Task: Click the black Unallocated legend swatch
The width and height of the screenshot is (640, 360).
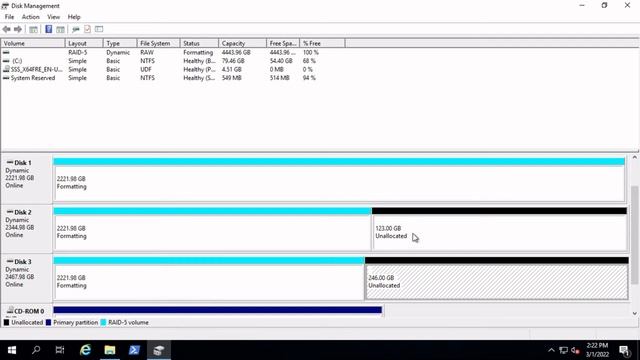Action: 6,322
